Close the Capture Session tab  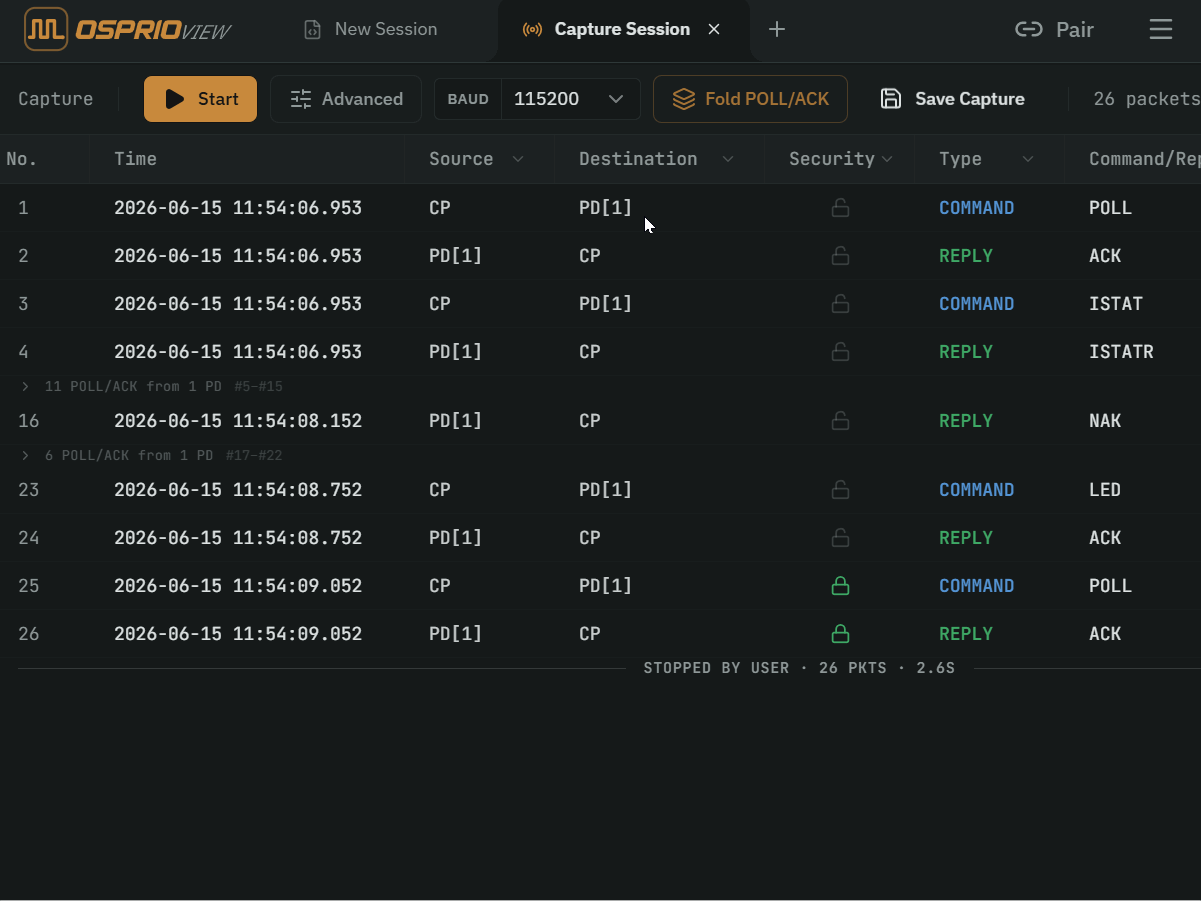pos(714,29)
